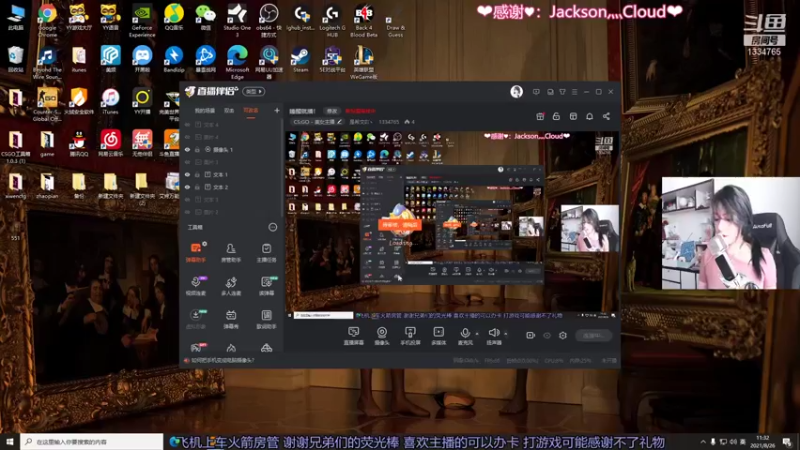Open the 多人连麦 tool icon

231,286
